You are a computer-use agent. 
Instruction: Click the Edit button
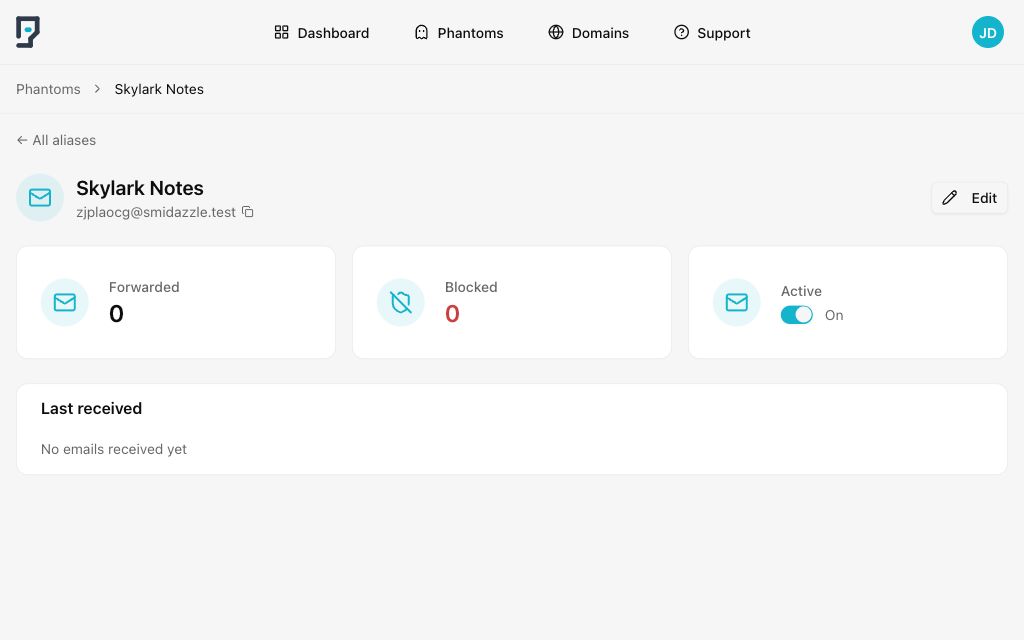(x=969, y=198)
